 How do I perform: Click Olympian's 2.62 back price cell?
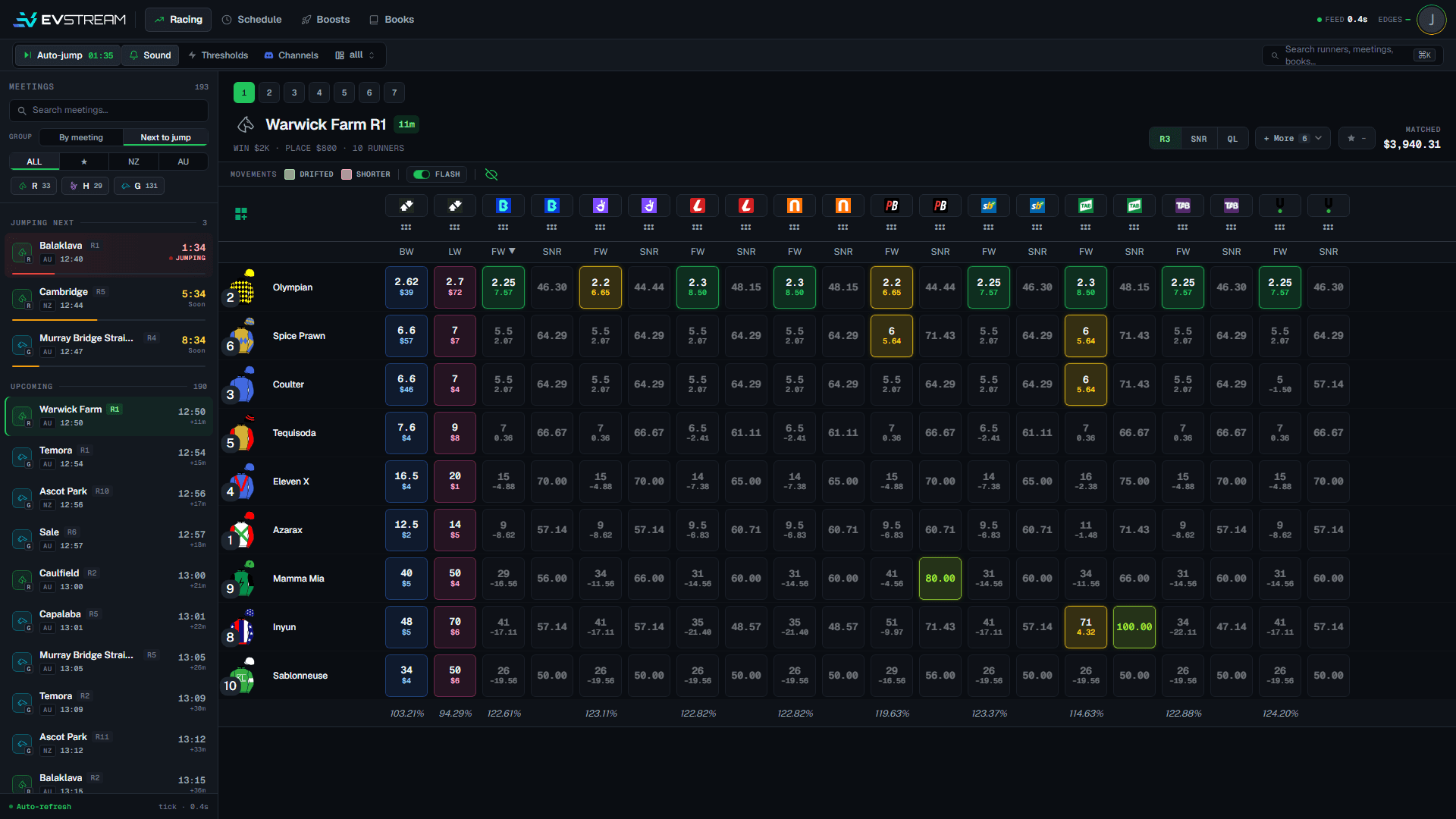click(406, 287)
